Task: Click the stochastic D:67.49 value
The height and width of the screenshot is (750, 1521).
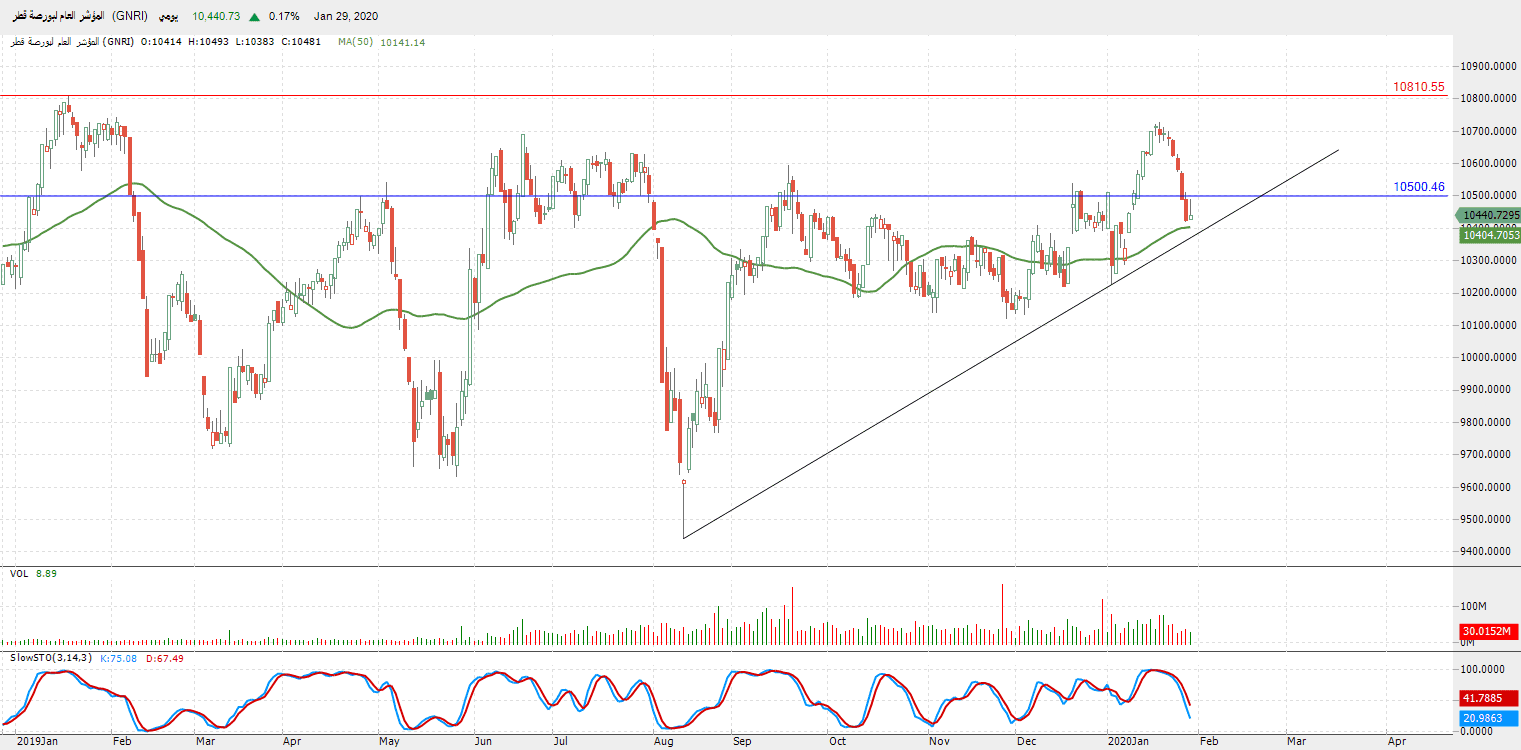Action: tap(165, 658)
